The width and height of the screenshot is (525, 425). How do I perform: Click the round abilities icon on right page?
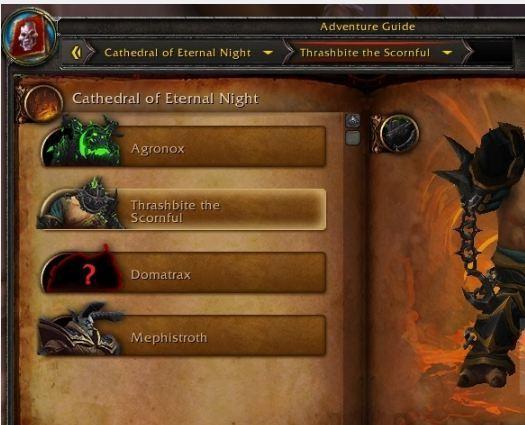399,133
